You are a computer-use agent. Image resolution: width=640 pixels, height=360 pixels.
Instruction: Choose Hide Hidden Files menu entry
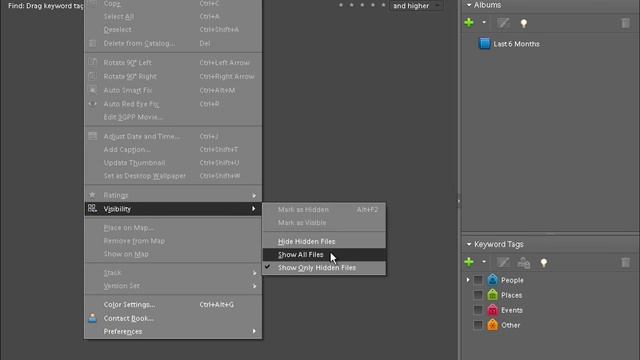pos(324,242)
